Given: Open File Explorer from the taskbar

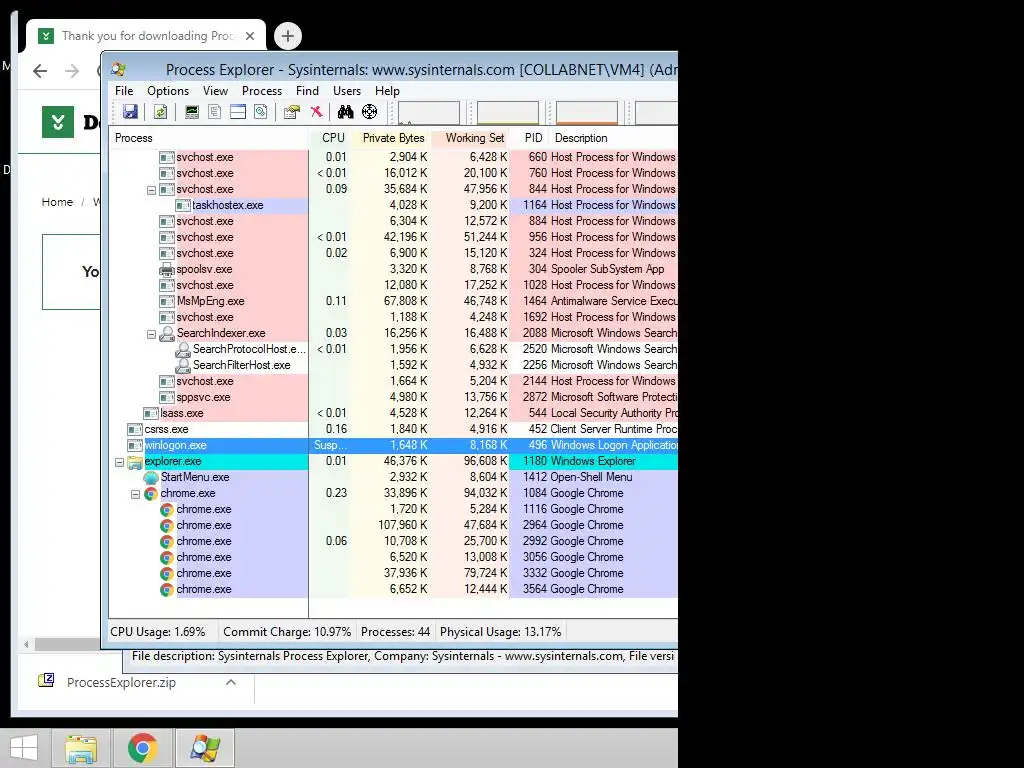Looking at the screenshot, I should point(81,748).
